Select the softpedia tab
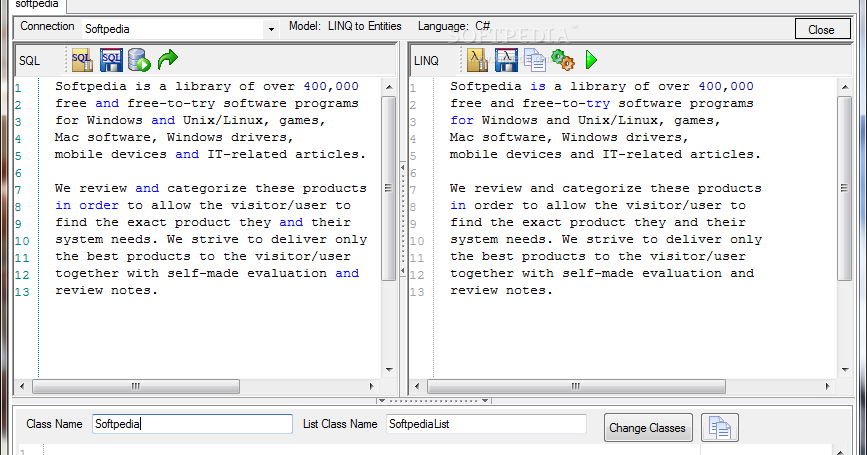This screenshot has width=867, height=455. point(36,4)
